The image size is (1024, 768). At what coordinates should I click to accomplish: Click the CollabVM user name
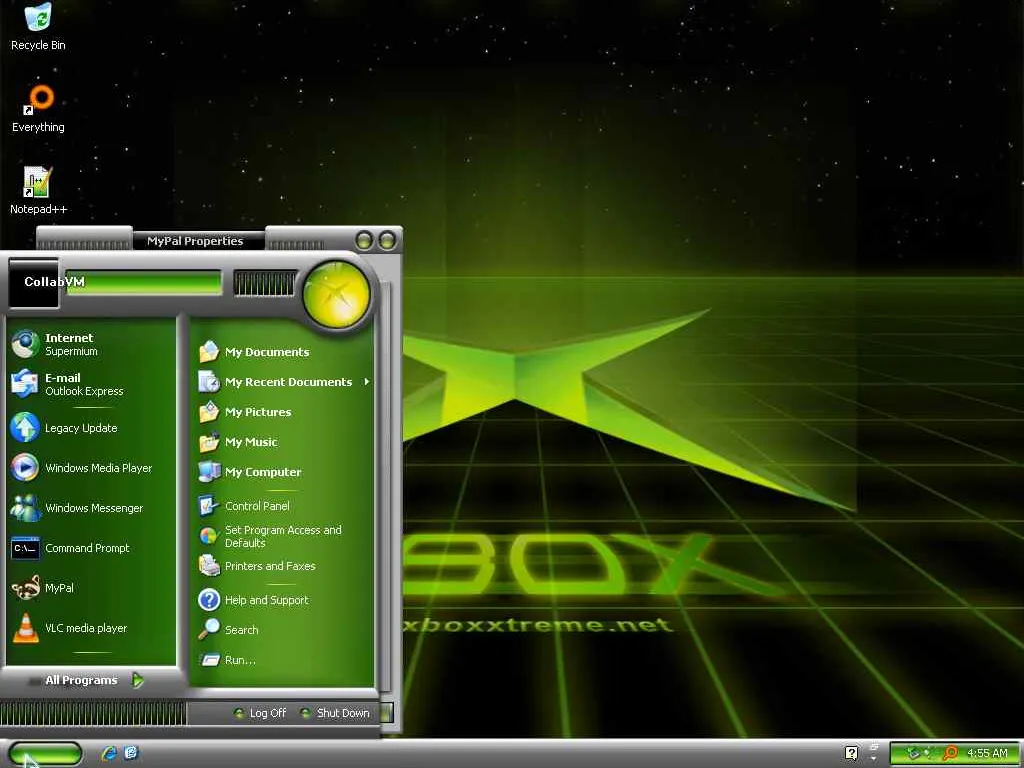point(54,281)
